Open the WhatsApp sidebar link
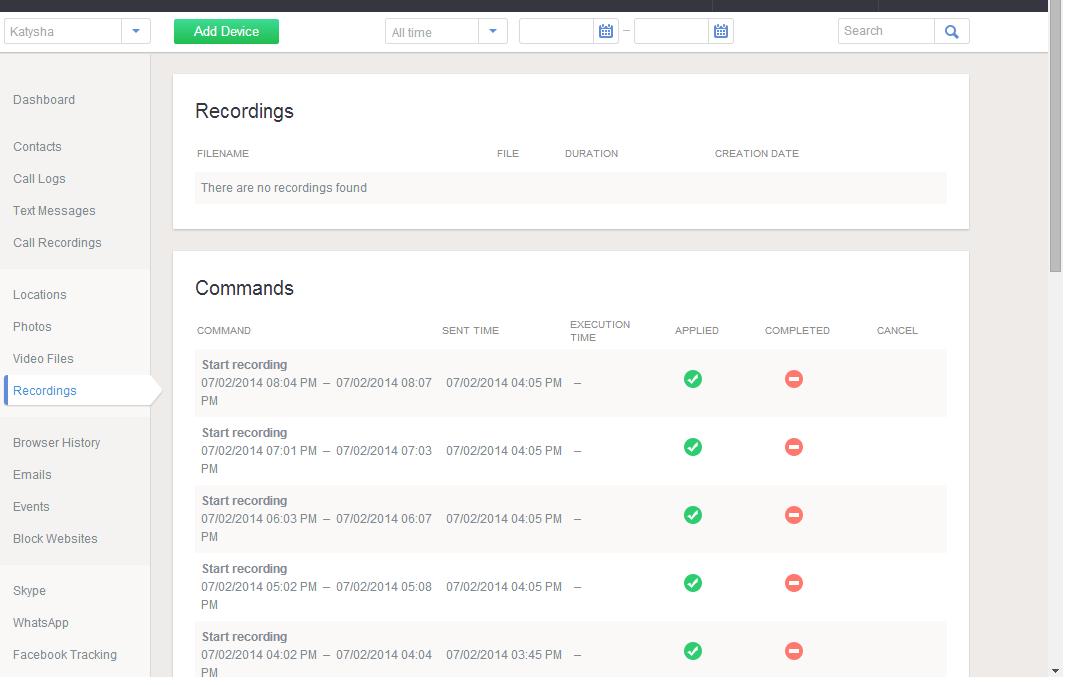 (x=41, y=623)
